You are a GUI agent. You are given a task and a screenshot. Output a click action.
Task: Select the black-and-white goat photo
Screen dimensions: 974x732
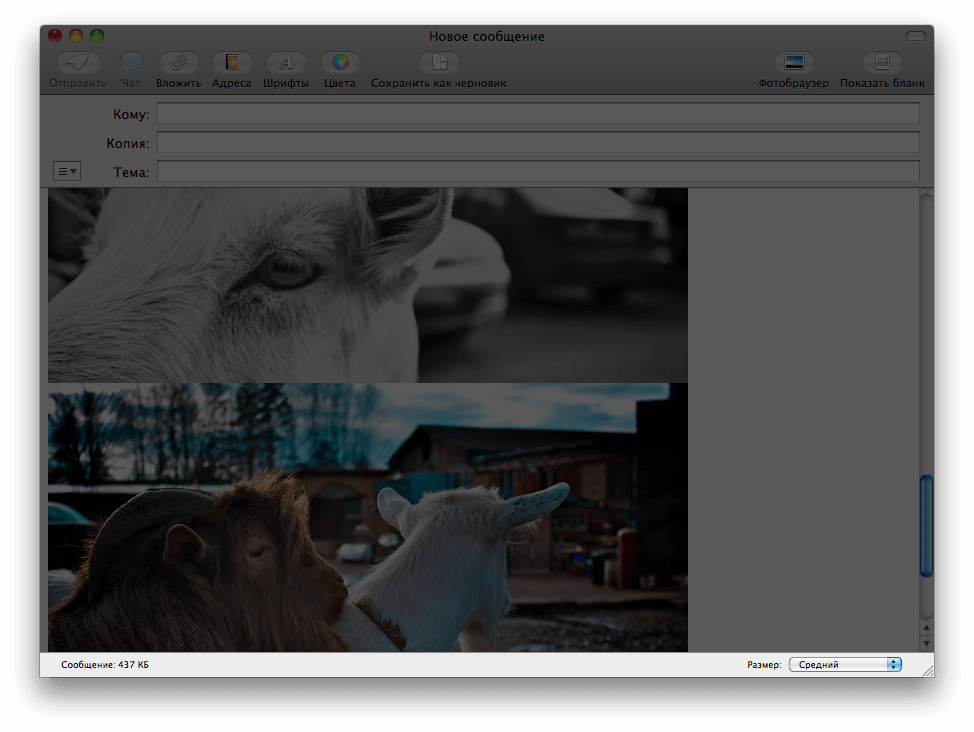pyautogui.click(x=368, y=285)
